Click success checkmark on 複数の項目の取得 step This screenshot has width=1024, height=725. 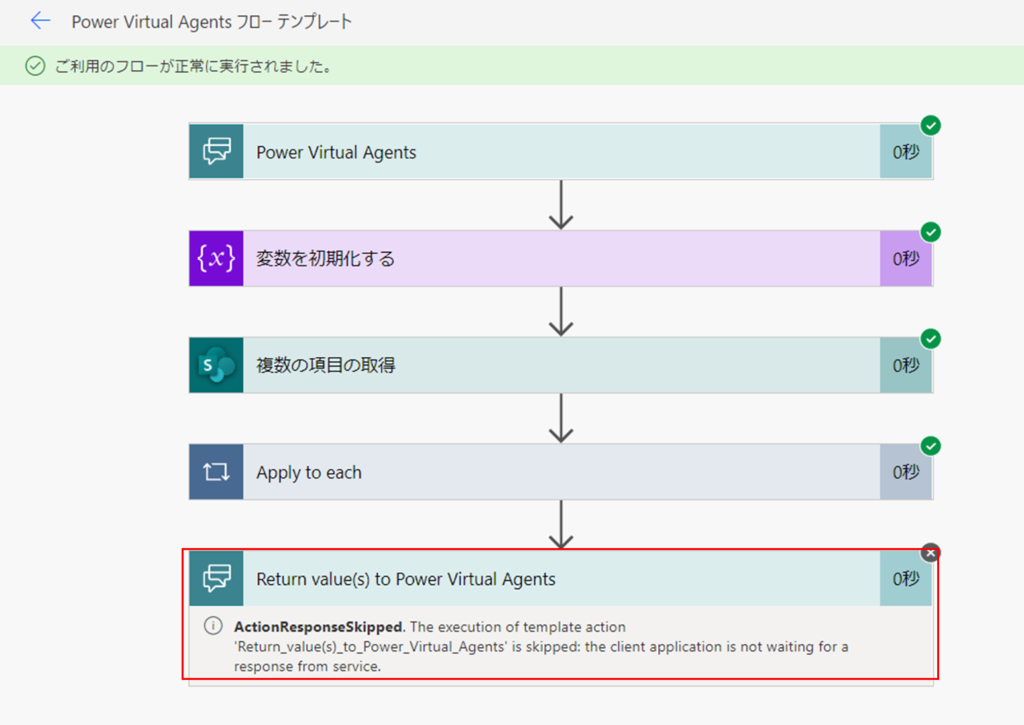(x=931, y=338)
